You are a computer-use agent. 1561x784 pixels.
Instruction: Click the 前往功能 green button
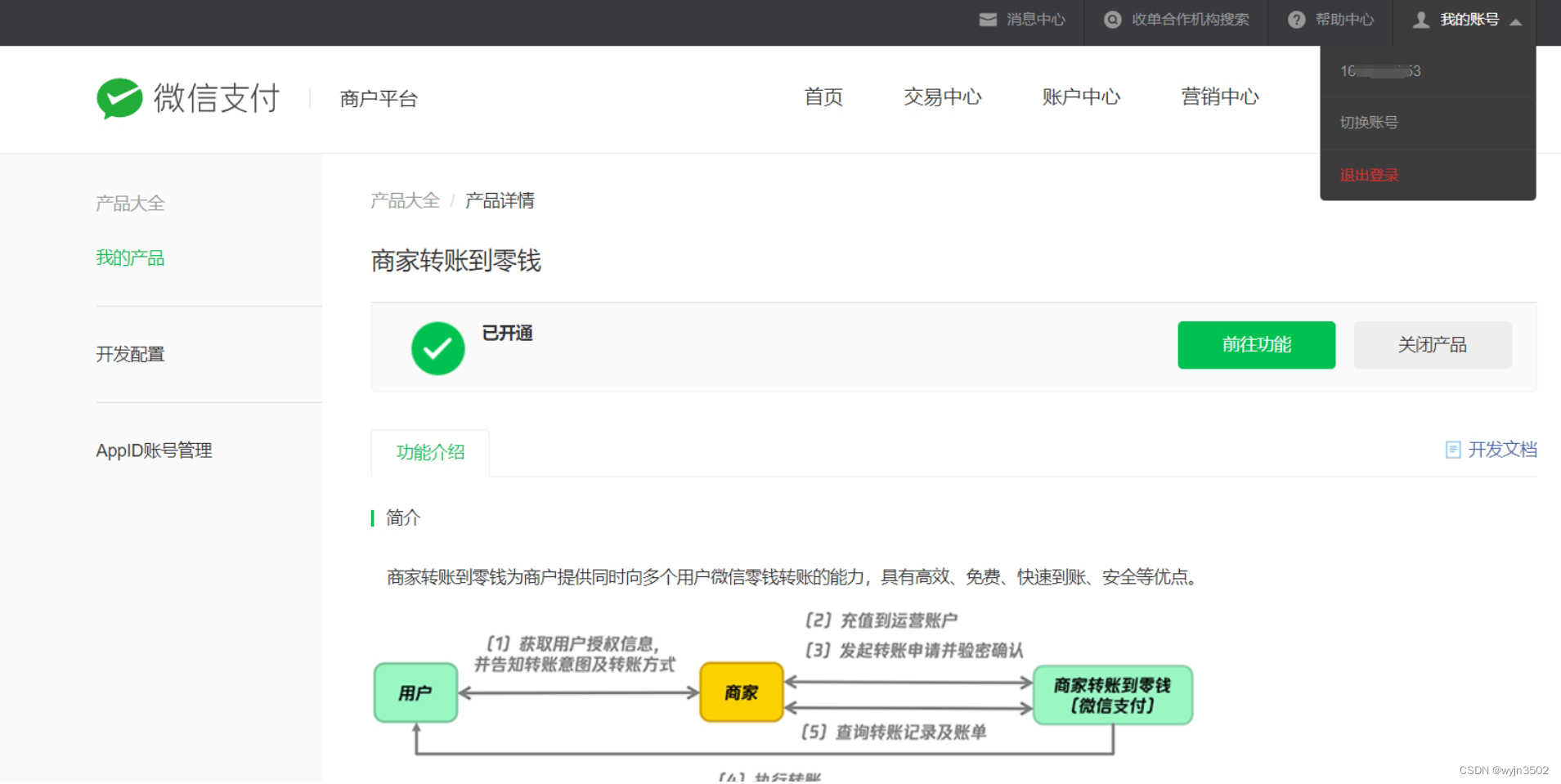click(x=1256, y=345)
